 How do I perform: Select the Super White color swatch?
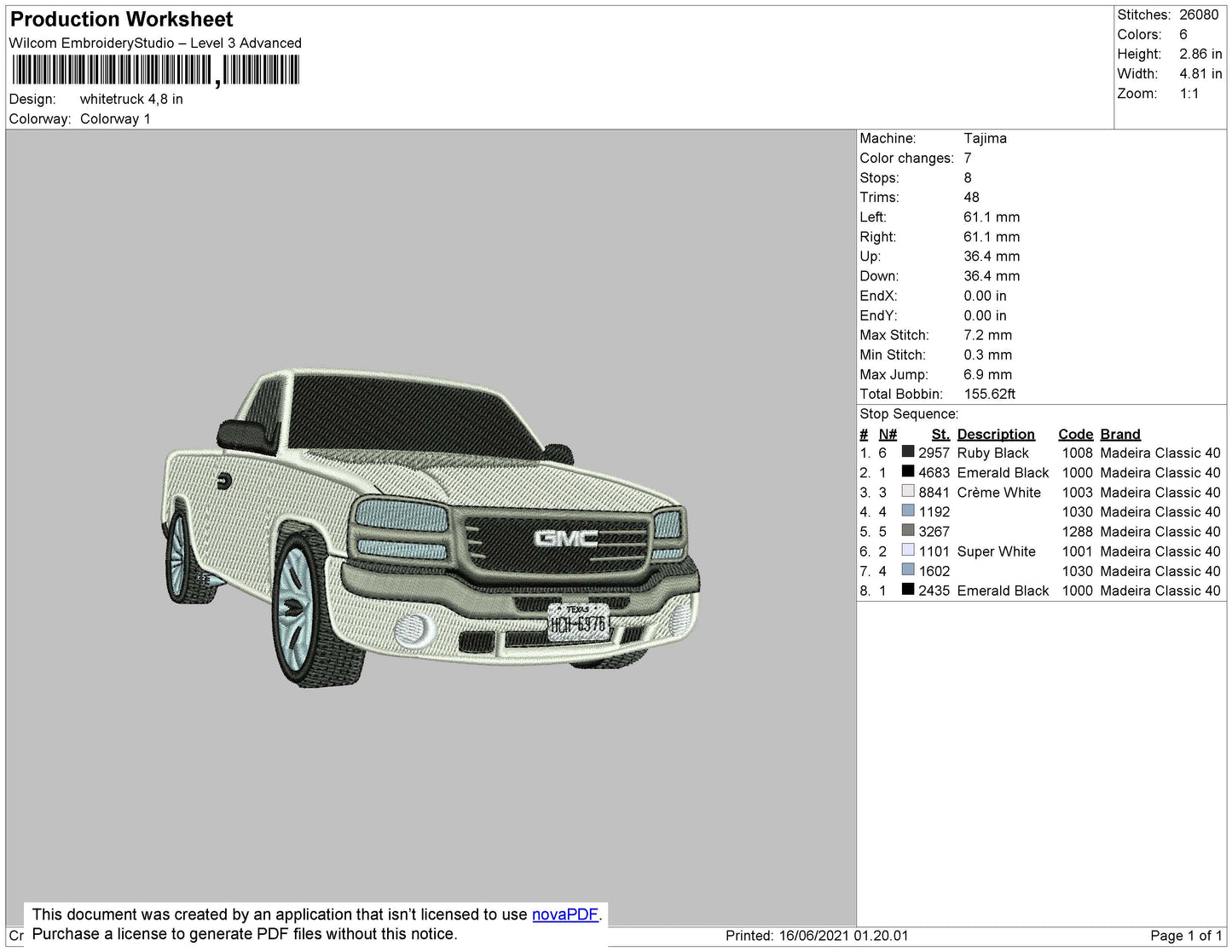pos(908,550)
